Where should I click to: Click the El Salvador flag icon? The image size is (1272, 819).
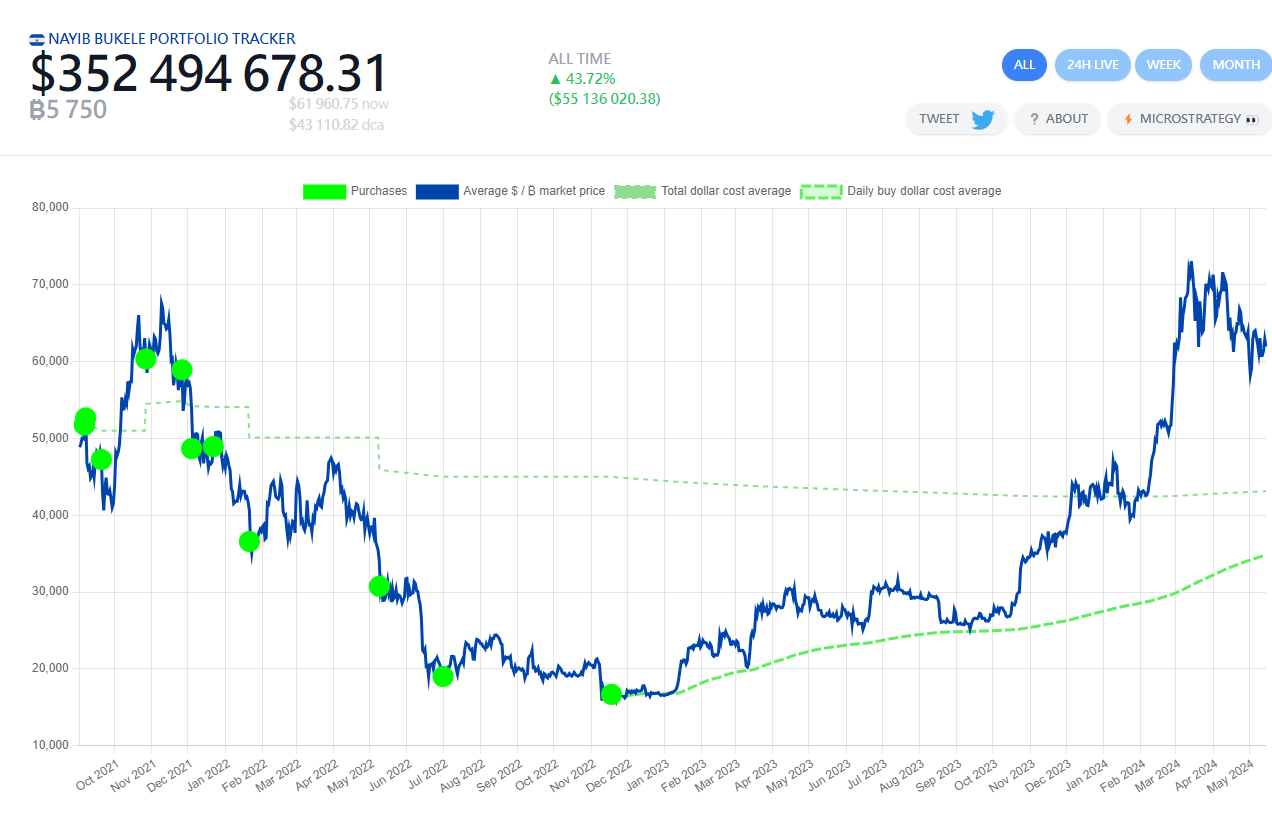pos(37,39)
